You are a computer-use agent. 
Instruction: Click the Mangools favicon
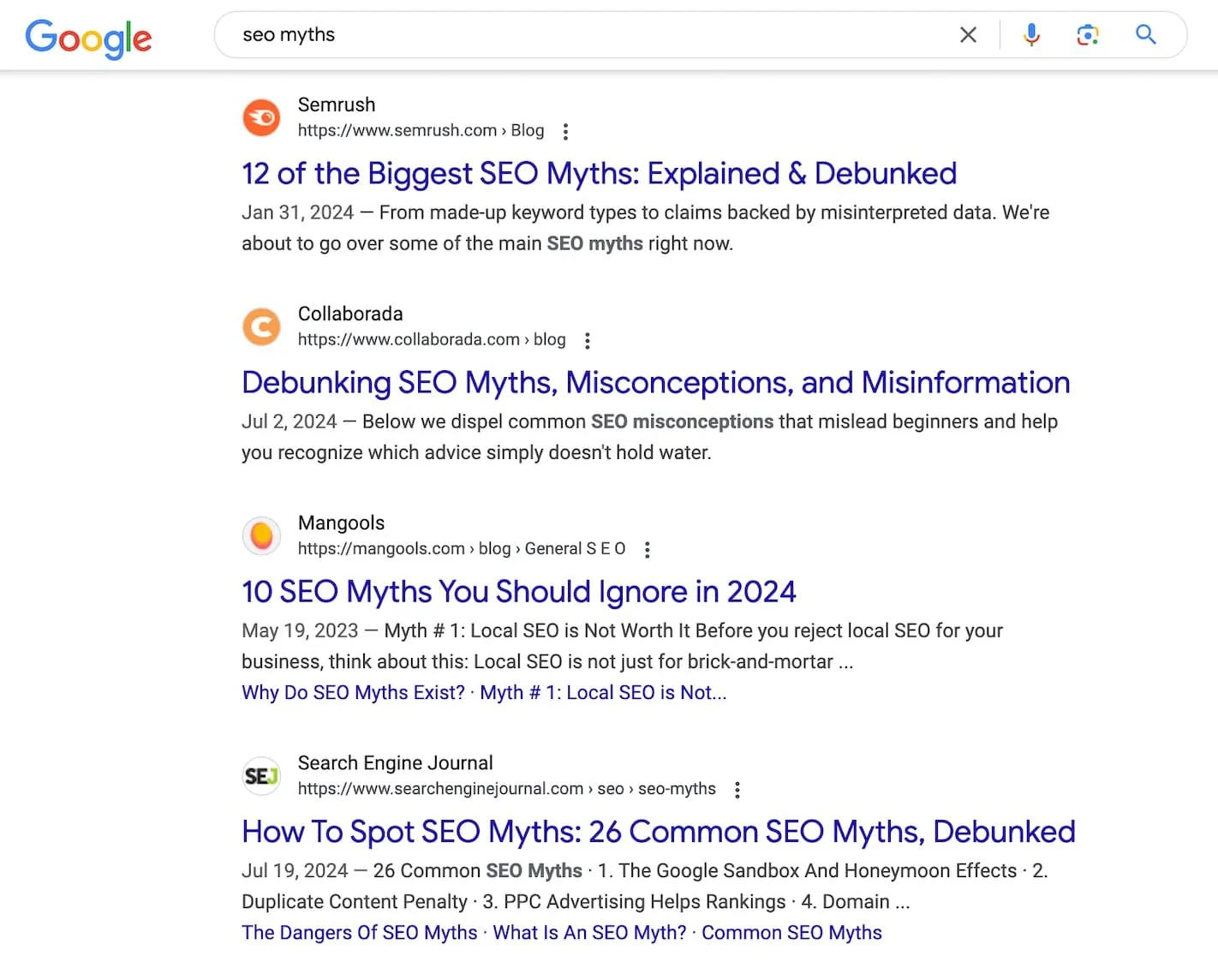(261, 535)
